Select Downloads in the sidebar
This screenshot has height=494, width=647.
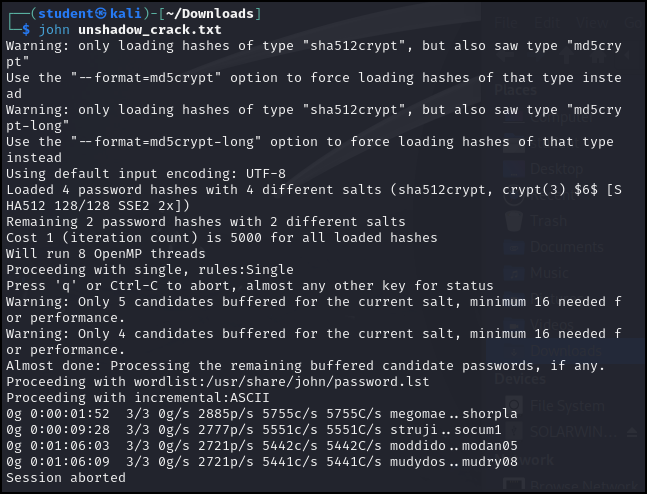pyautogui.click(x=565, y=351)
